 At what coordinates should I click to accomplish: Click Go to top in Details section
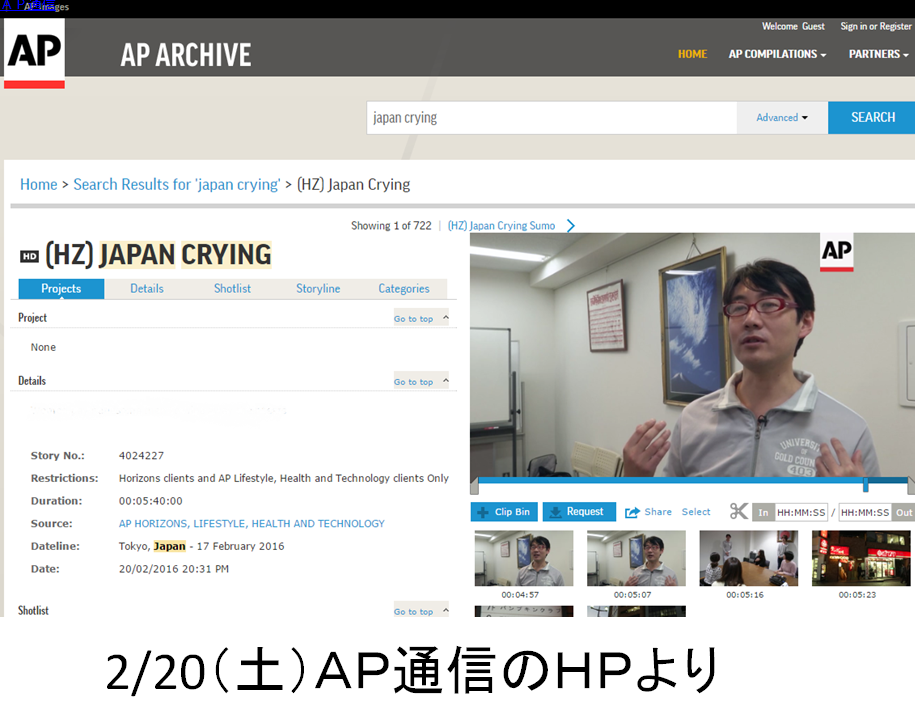point(413,382)
